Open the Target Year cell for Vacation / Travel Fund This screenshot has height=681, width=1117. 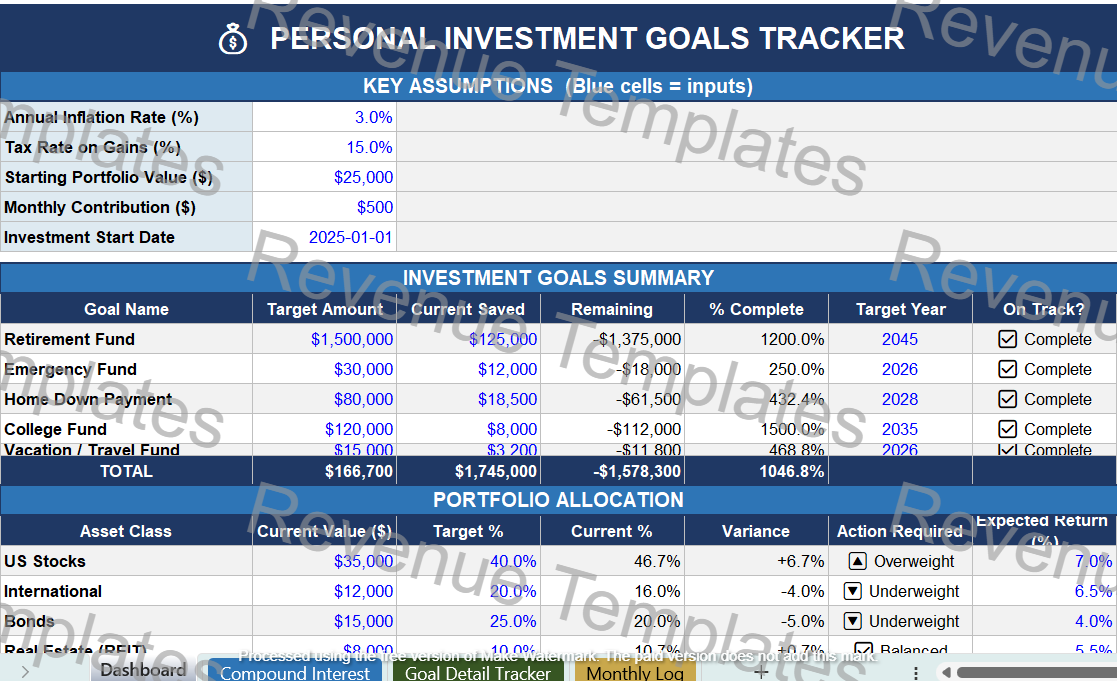(x=899, y=450)
